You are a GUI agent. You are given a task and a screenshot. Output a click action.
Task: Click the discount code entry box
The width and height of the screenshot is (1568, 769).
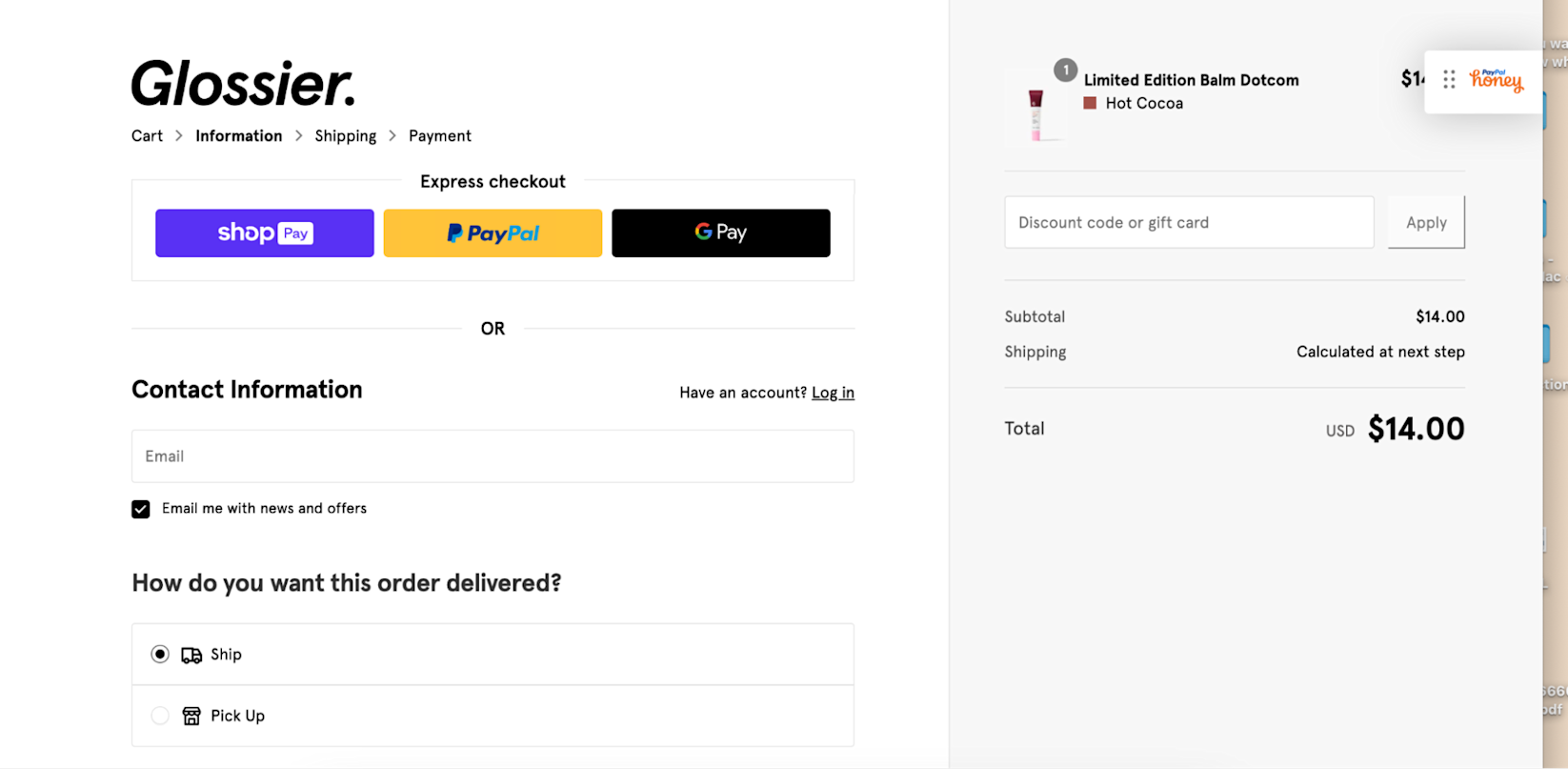[x=1188, y=221]
